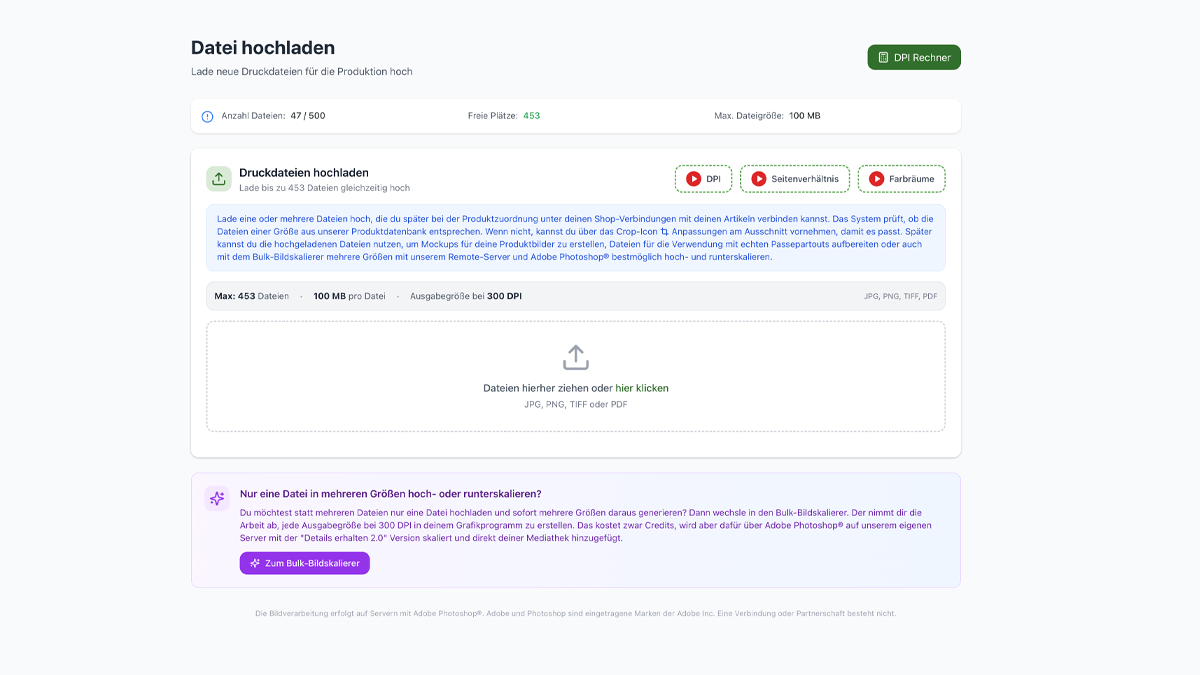The width and height of the screenshot is (1200, 675).
Task: Go to the Bulk-Bildskalierer
Action: pos(304,563)
